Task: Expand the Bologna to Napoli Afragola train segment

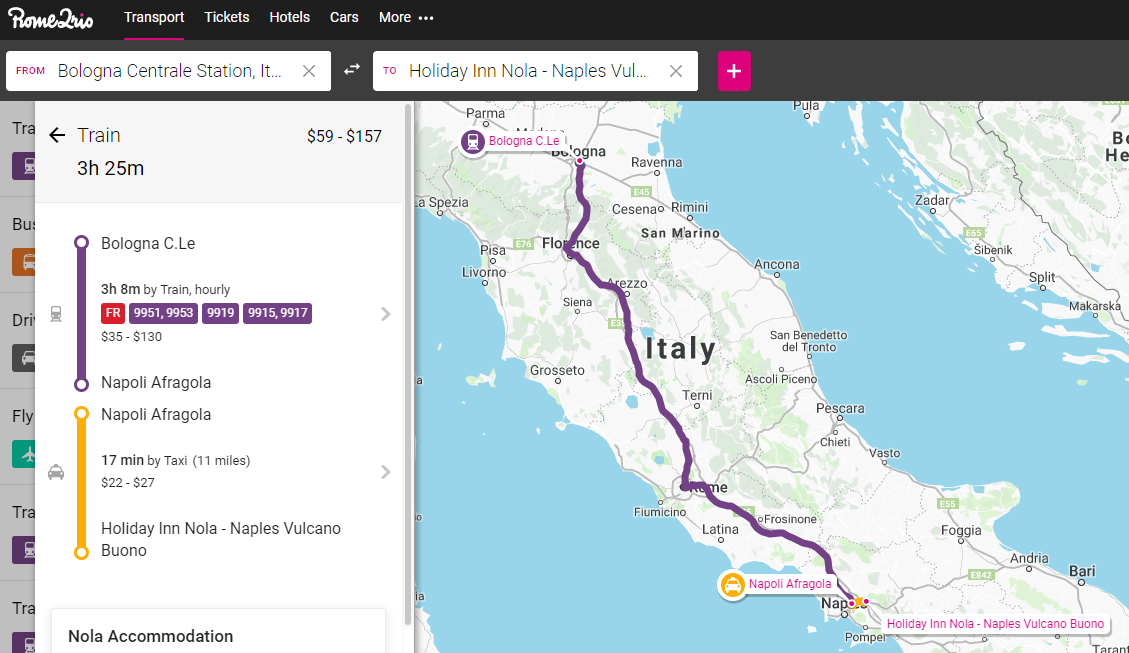Action: click(385, 314)
